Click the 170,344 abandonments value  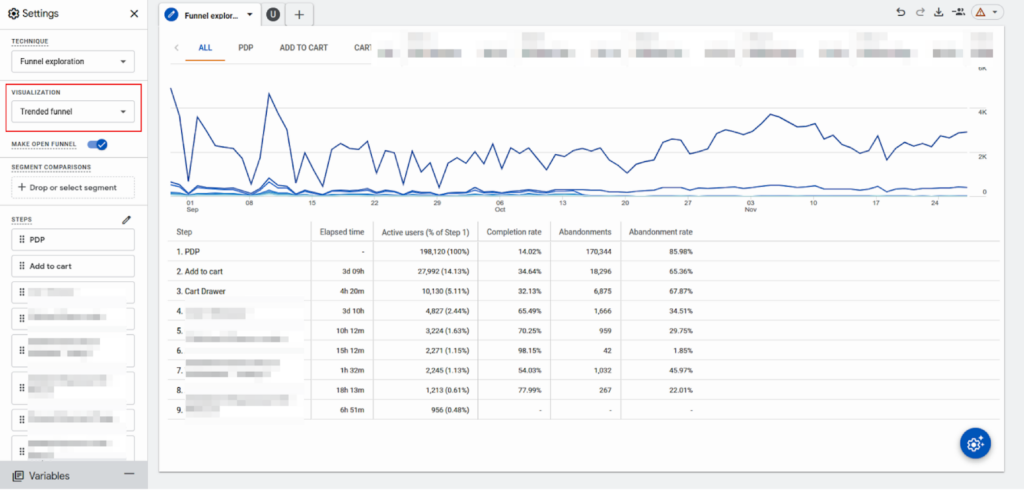tap(598, 251)
